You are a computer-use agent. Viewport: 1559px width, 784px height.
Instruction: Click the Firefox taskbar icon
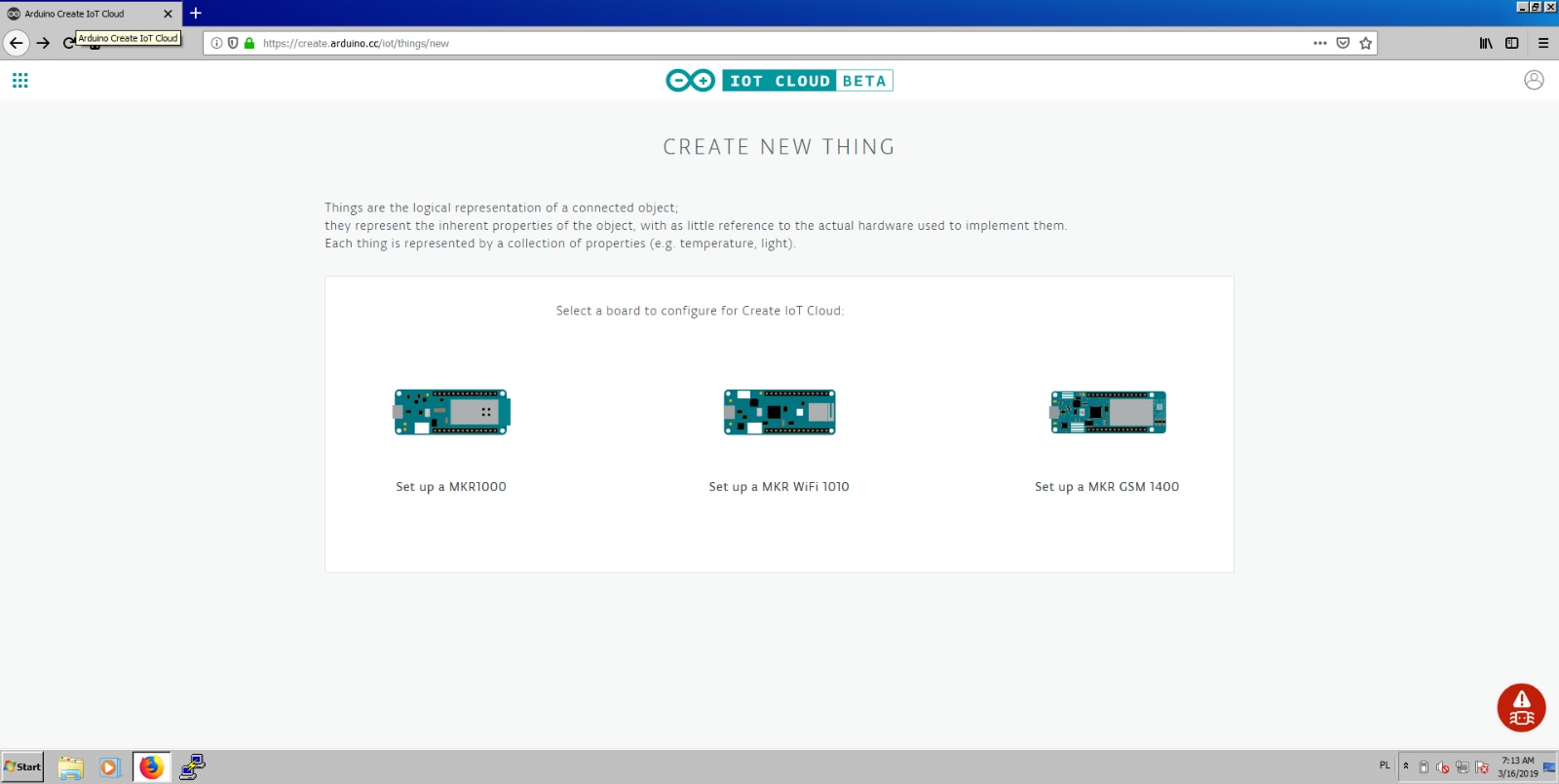151,767
